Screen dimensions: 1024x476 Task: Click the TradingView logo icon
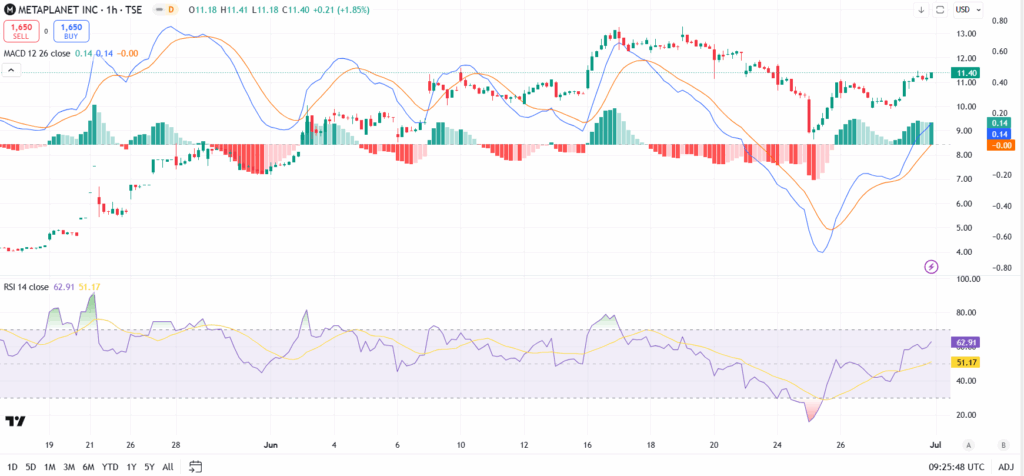[x=15, y=421]
